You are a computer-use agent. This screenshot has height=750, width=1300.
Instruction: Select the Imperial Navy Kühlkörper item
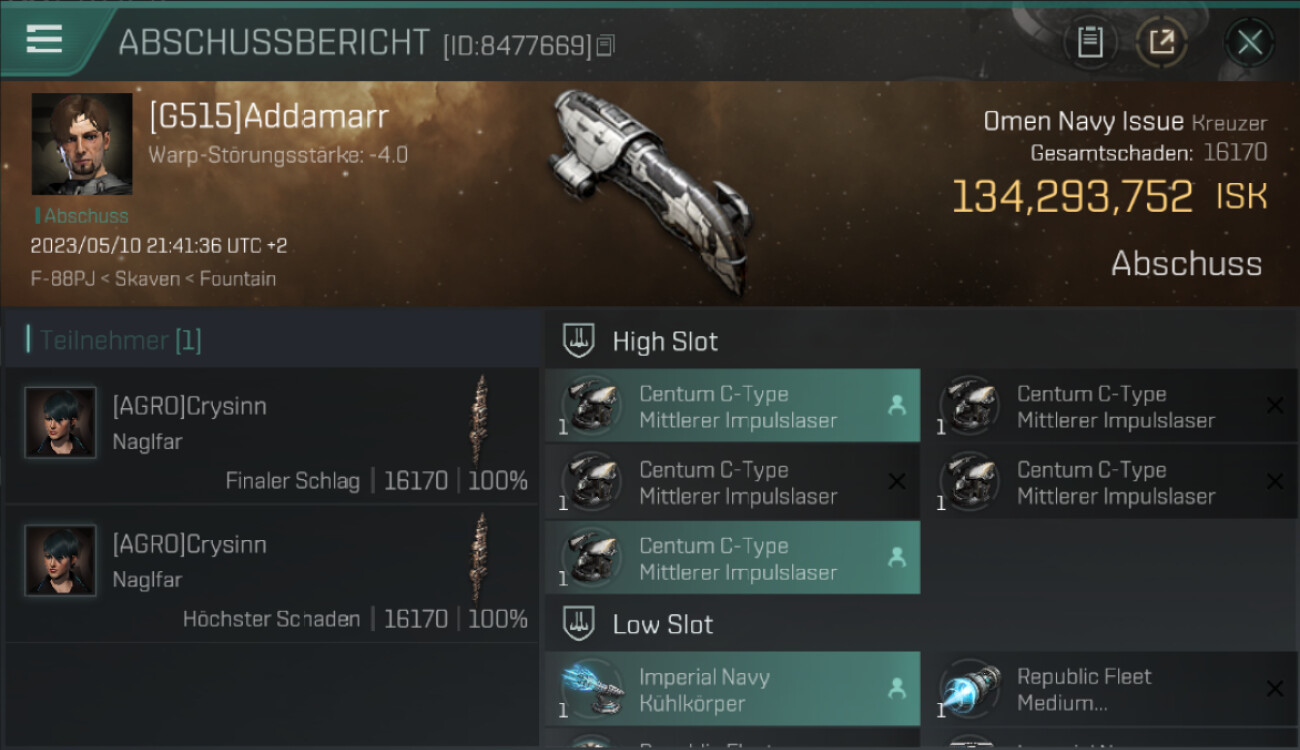coord(732,689)
